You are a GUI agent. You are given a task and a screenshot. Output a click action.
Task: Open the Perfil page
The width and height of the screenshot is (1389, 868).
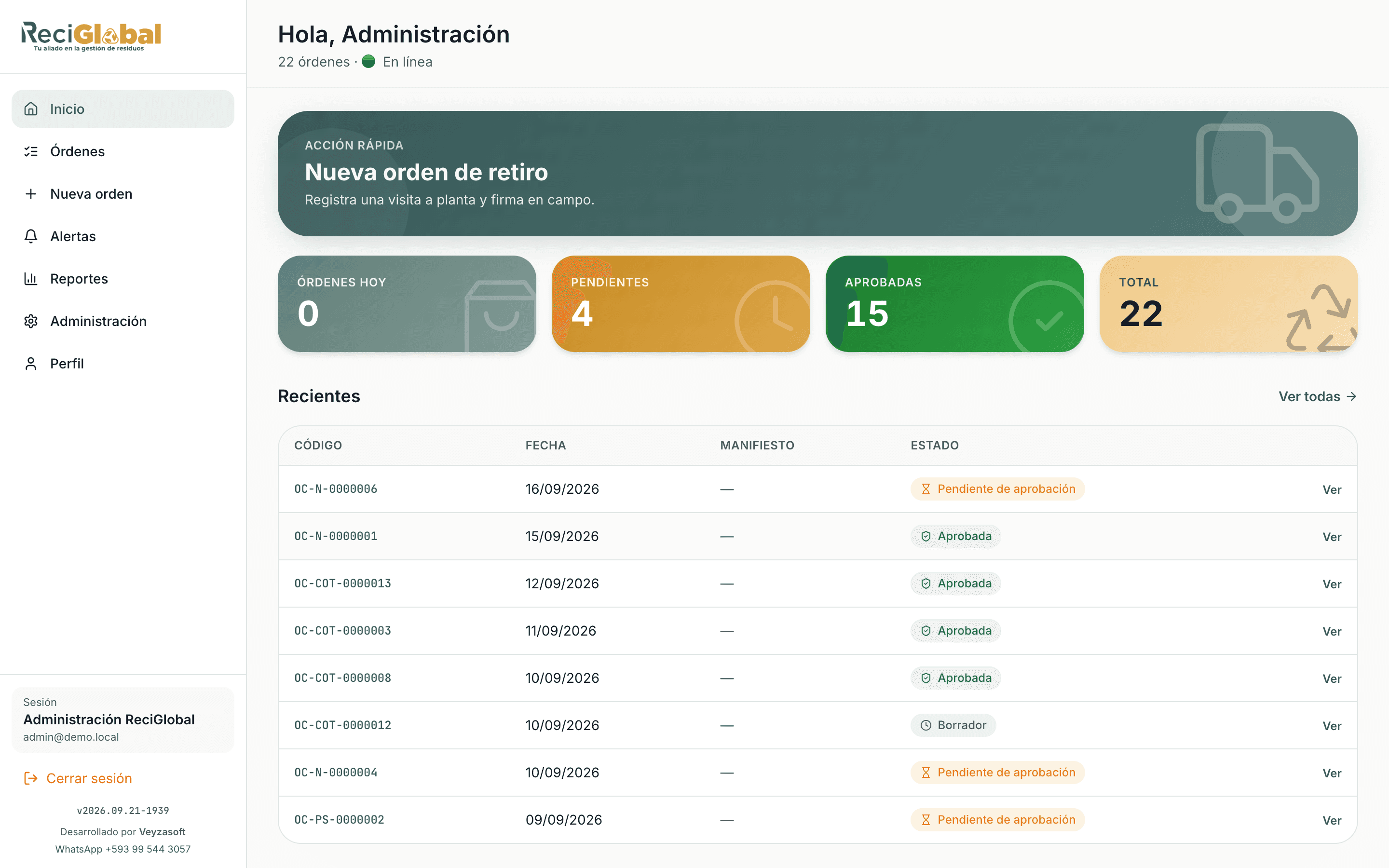coord(123,364)
